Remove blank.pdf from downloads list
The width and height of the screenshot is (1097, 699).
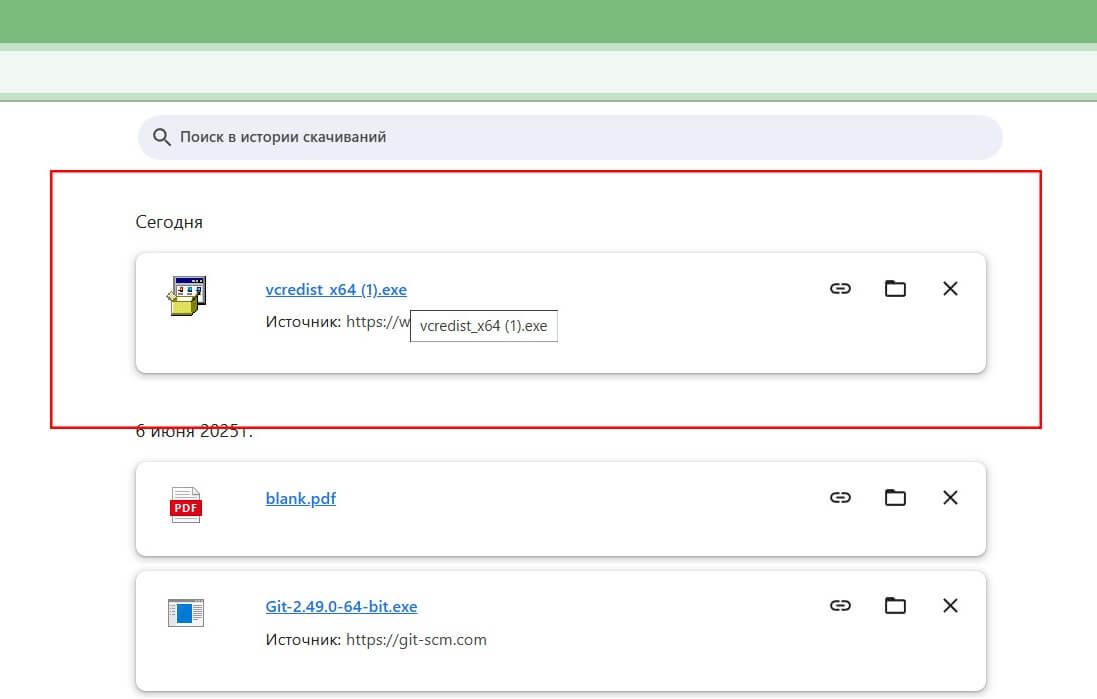[x=950, y=498]
